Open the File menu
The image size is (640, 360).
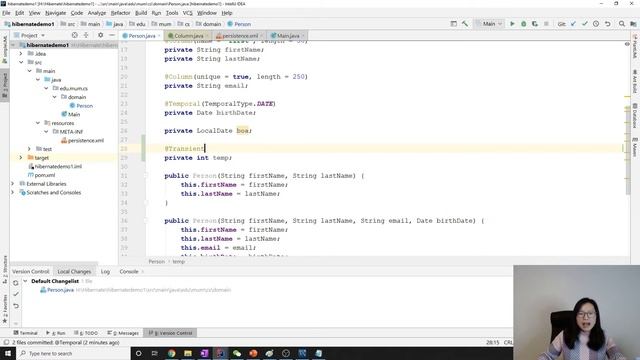click(x=6, y=13)
